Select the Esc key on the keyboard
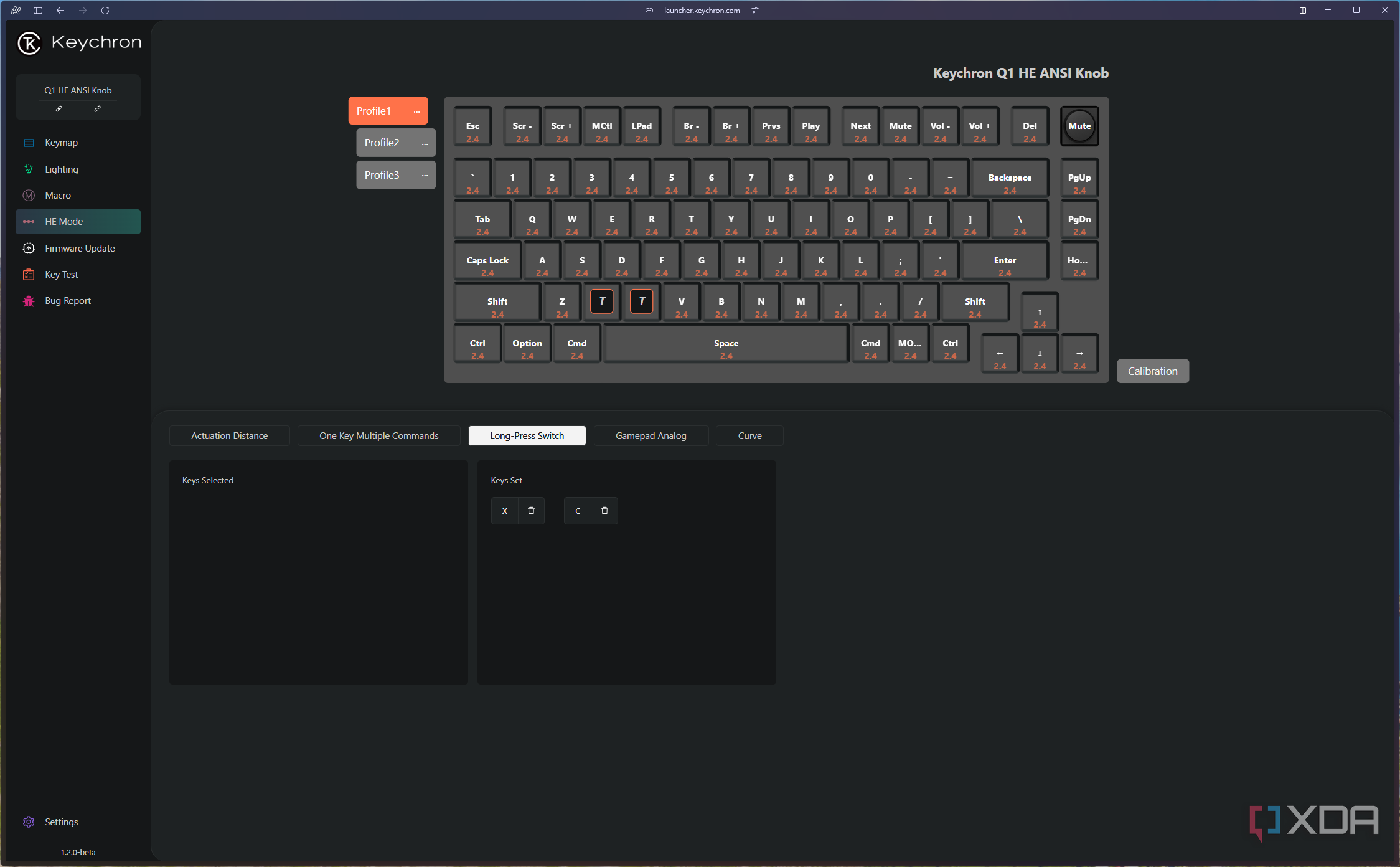This screenshot has width=1400, height=867. 473,127
